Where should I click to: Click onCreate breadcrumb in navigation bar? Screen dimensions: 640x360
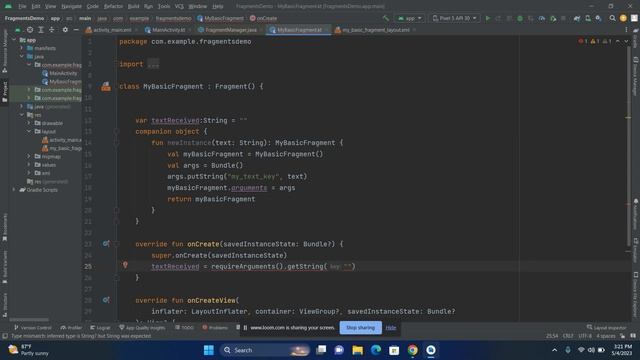coord(263,18)
